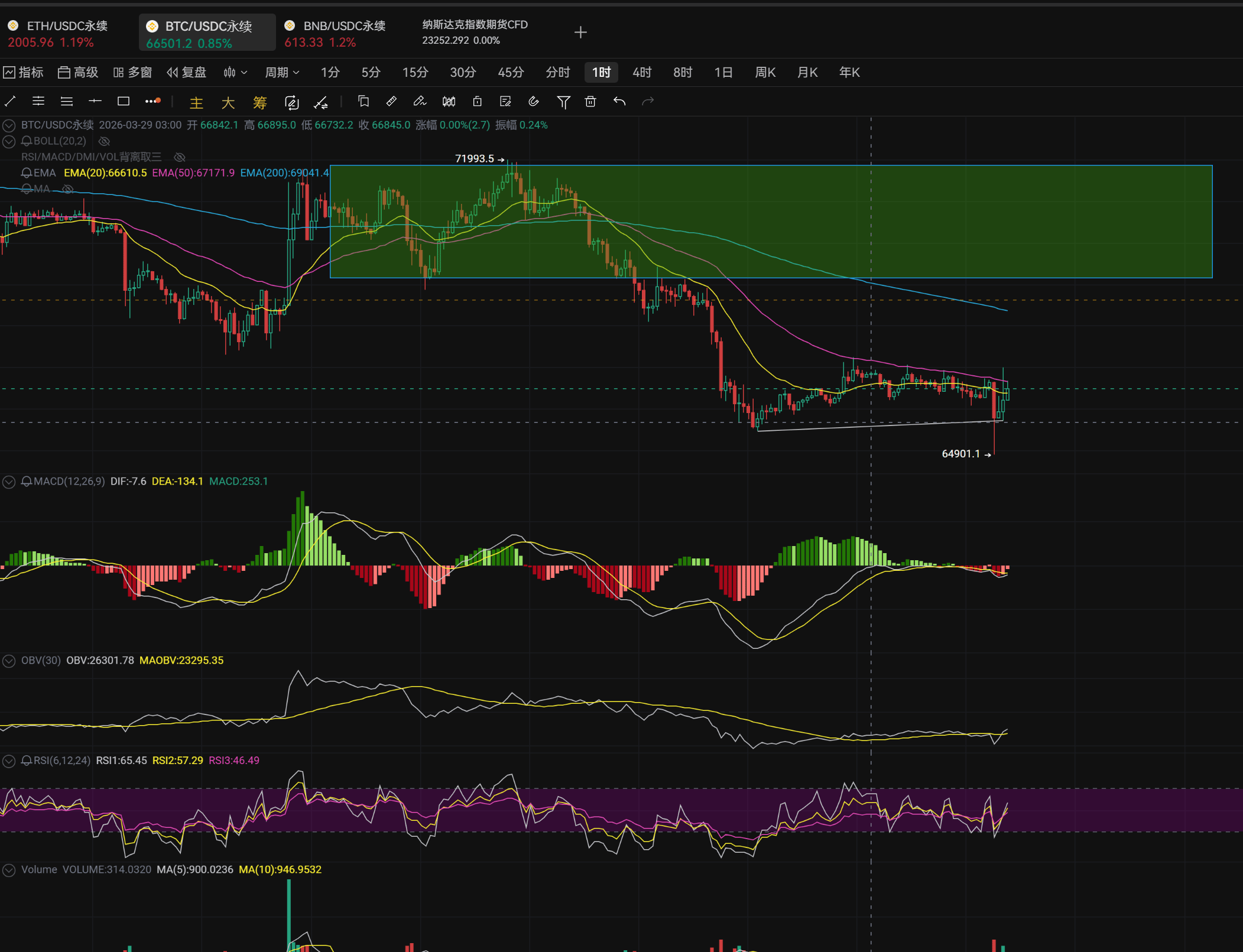This screenshot has height=952, width=1243.
Task: Open the candlestick chart type dropdown
Action: pos(235,72)
